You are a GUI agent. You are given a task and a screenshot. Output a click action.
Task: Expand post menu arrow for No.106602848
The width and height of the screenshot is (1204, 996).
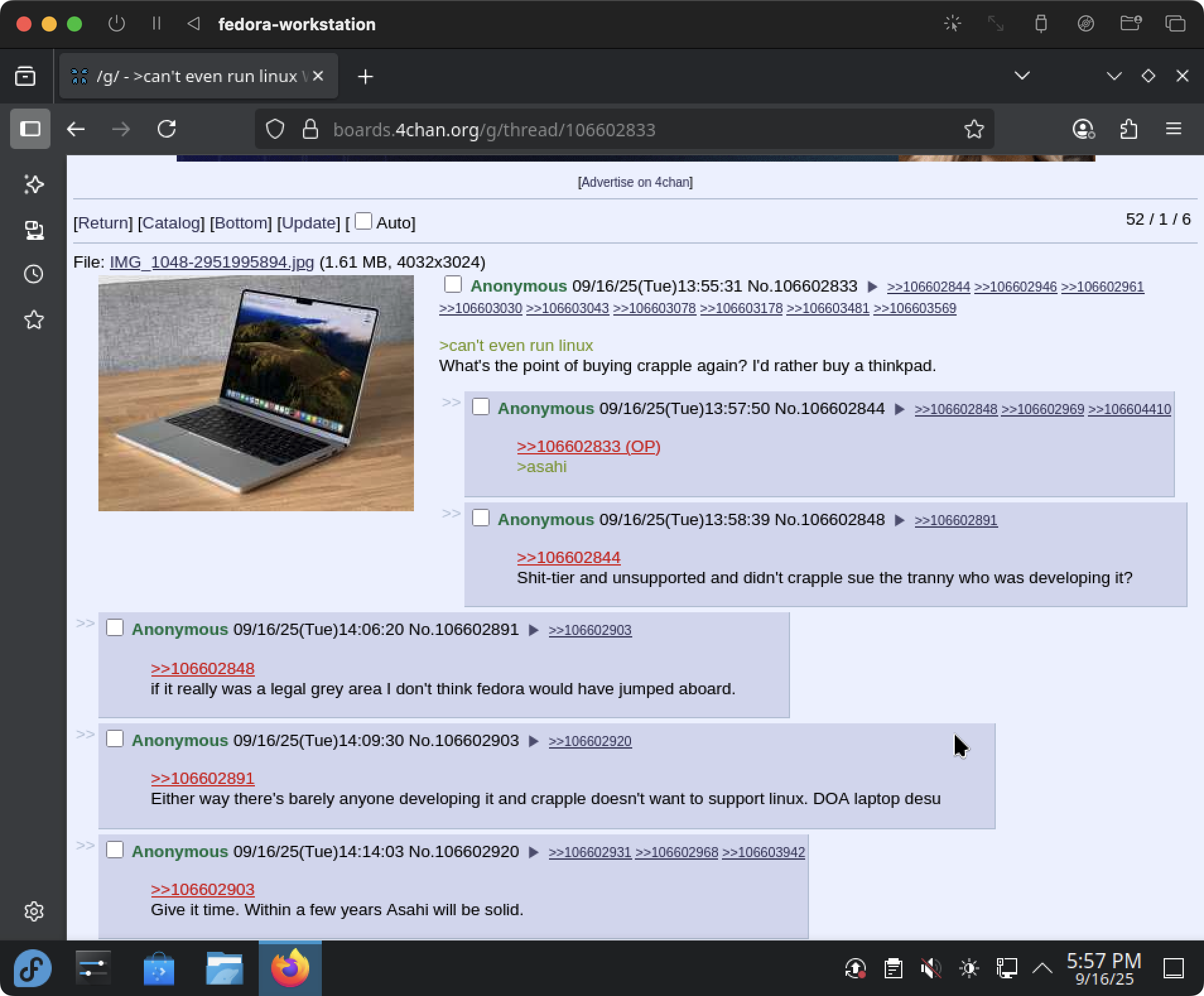[900, 521]
